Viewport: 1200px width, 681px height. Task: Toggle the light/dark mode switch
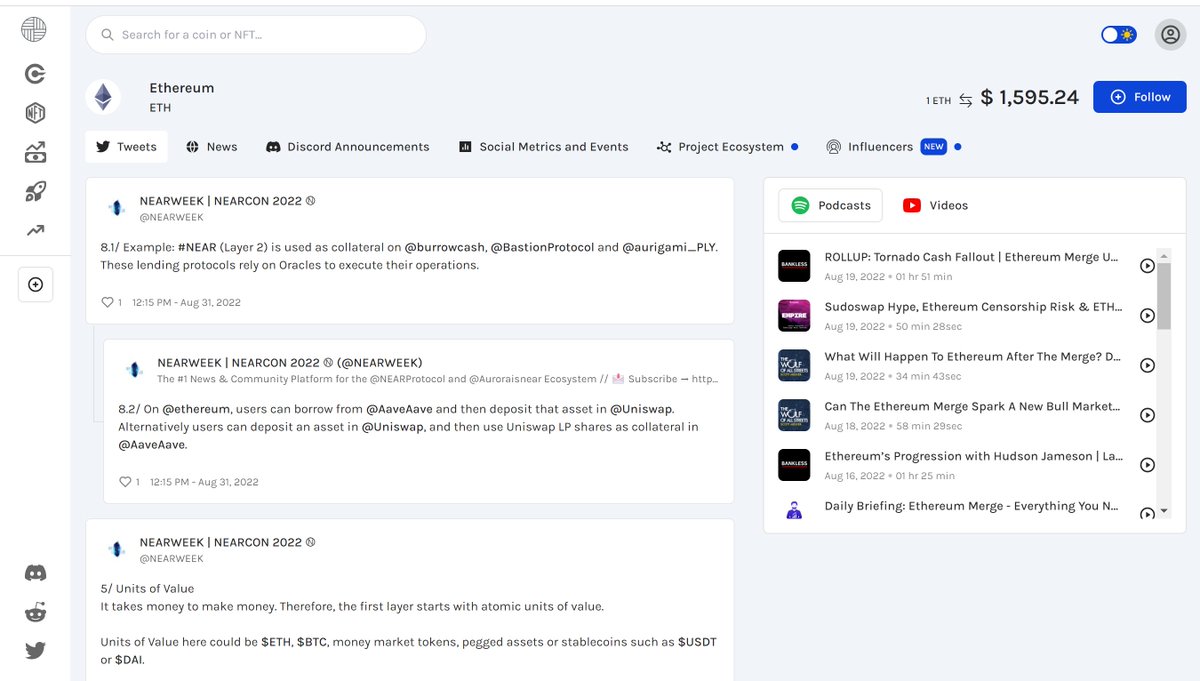coord(1119,35)
